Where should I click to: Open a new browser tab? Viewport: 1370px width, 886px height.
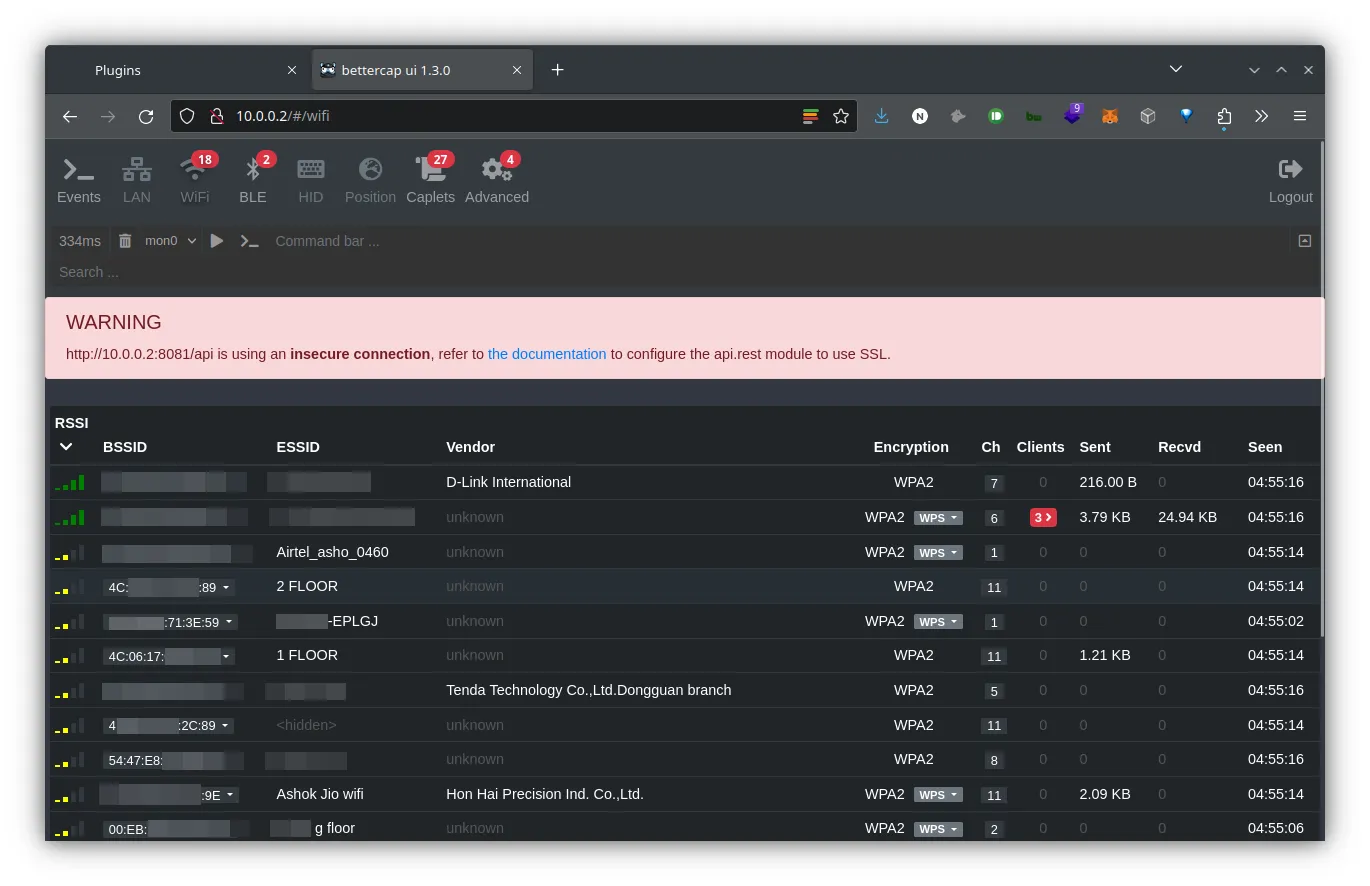[558, 70]
